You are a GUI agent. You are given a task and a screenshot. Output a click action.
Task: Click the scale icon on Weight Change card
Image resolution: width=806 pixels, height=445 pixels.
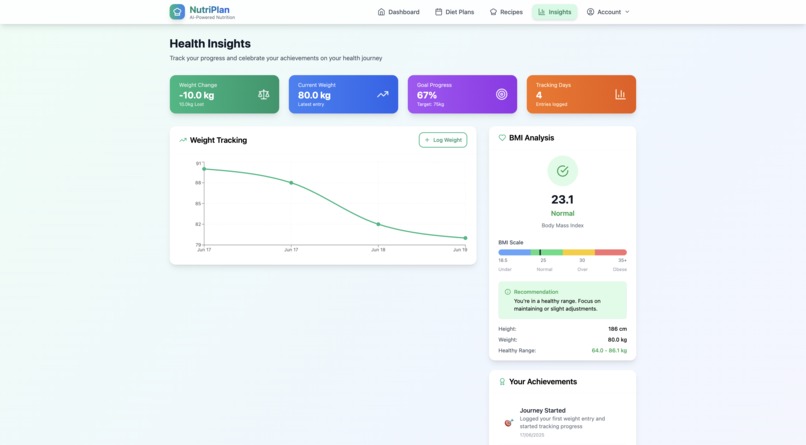(x=264, y=94)
